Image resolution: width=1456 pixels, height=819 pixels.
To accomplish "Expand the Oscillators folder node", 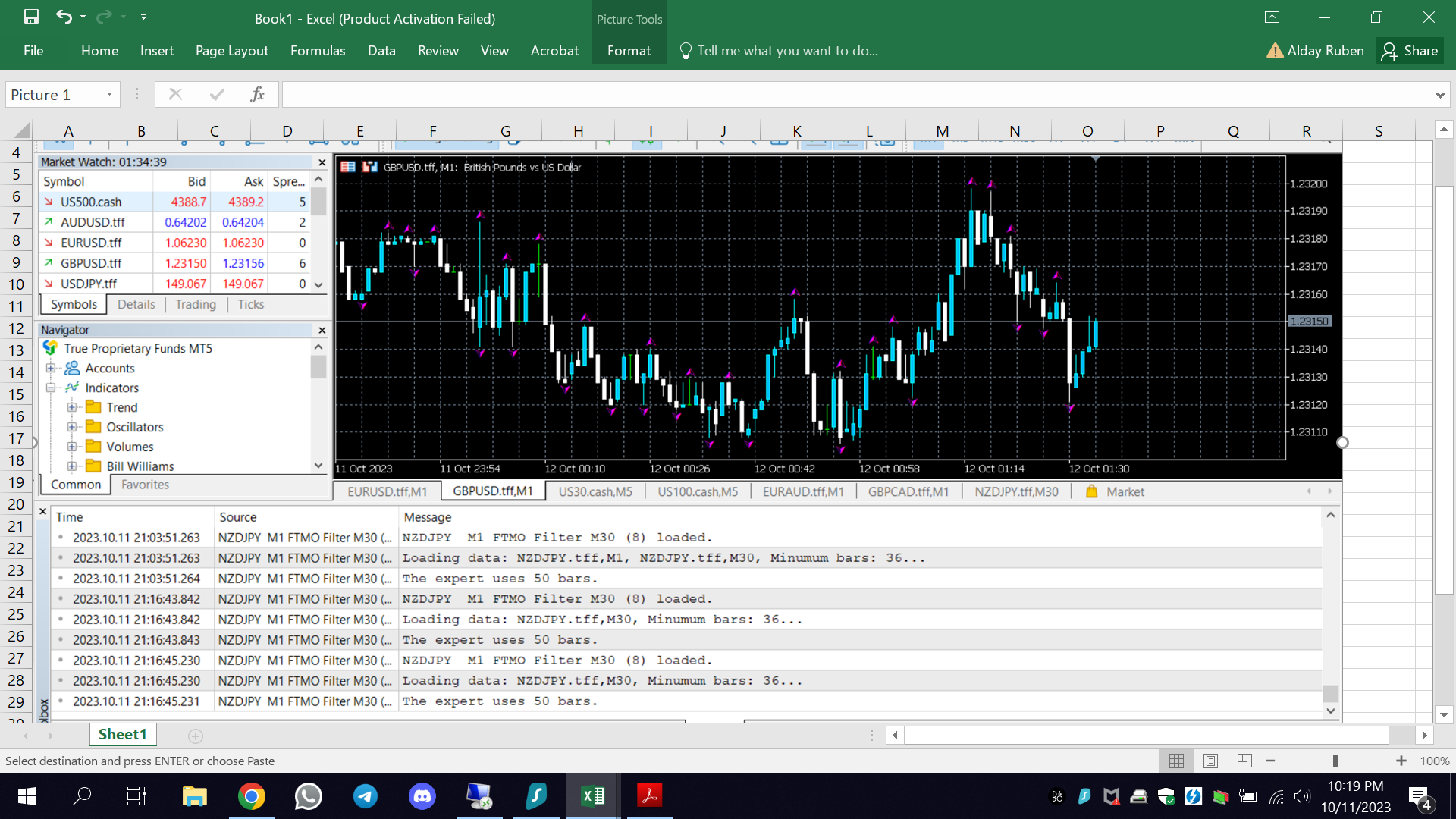I will coord(72,427).
